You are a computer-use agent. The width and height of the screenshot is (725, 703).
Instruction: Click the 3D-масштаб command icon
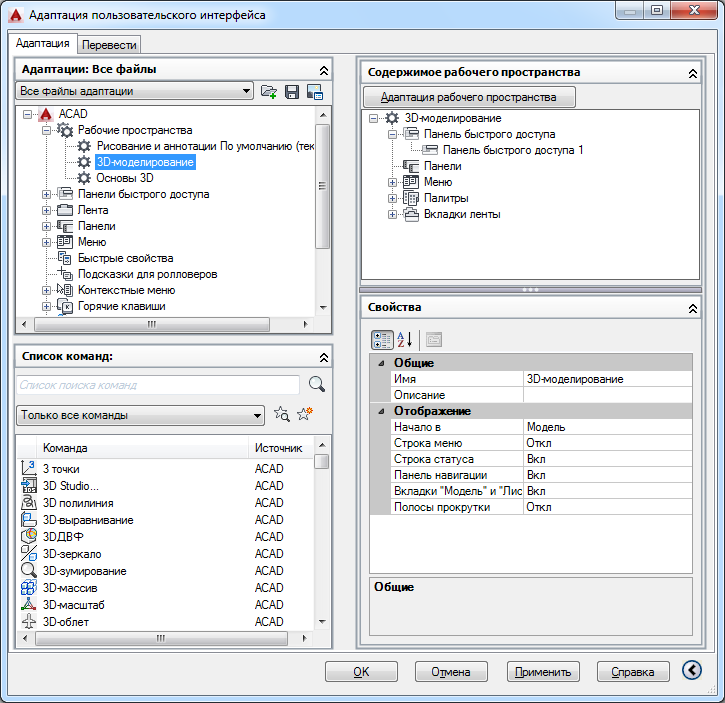coord(29,604)
